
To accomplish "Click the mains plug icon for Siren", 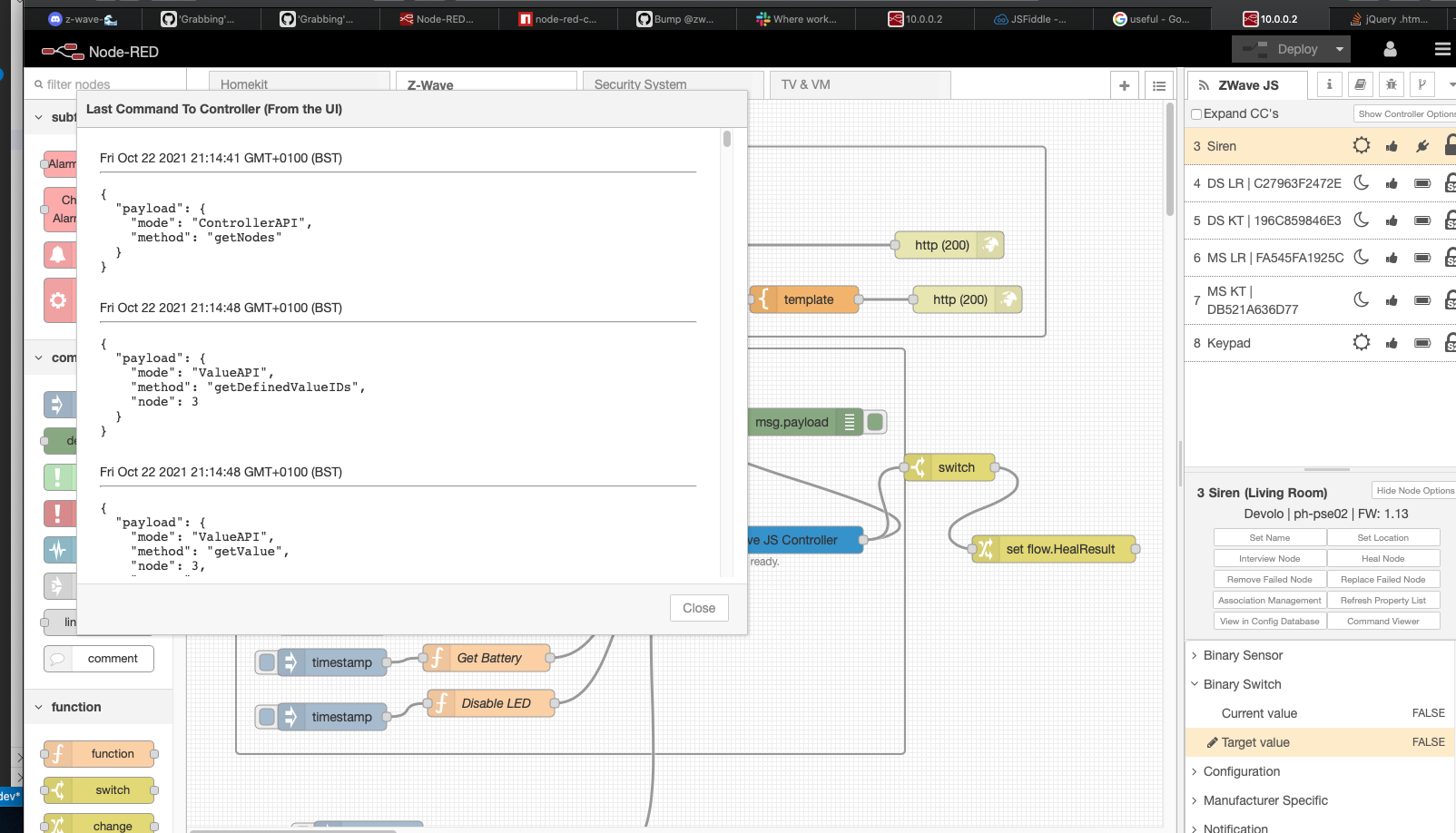I will (1422, 146).
